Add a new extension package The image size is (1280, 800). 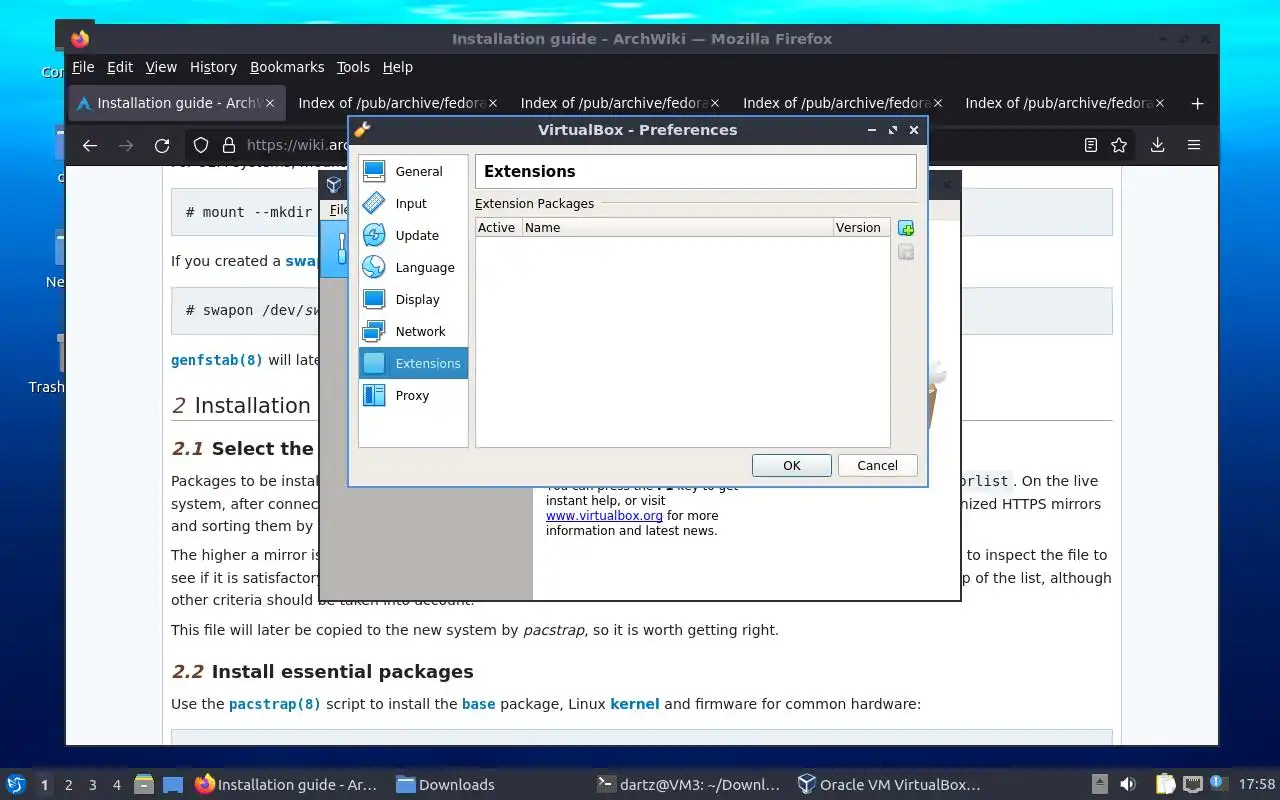click(x=906, y=229)
